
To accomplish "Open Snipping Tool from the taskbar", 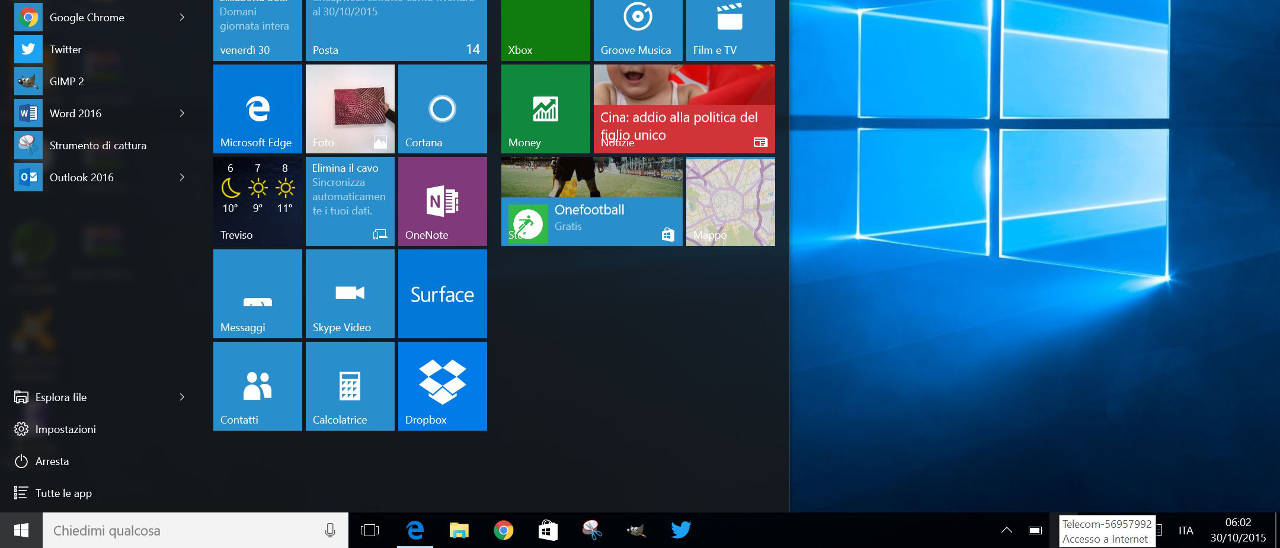I will pos(592,530).
